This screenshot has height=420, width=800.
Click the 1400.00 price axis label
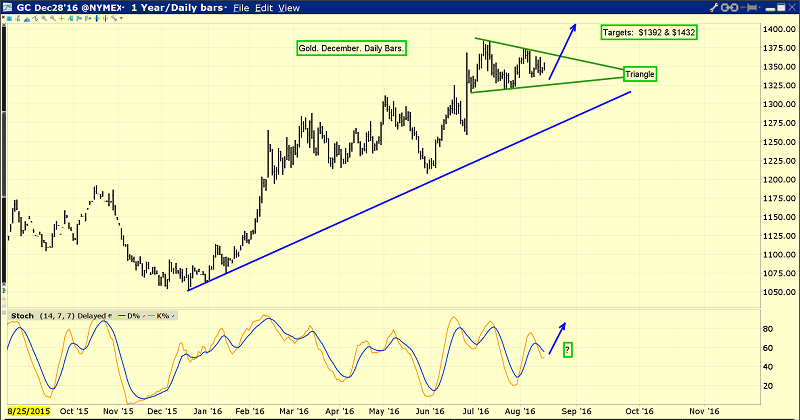tap(779, 29)
